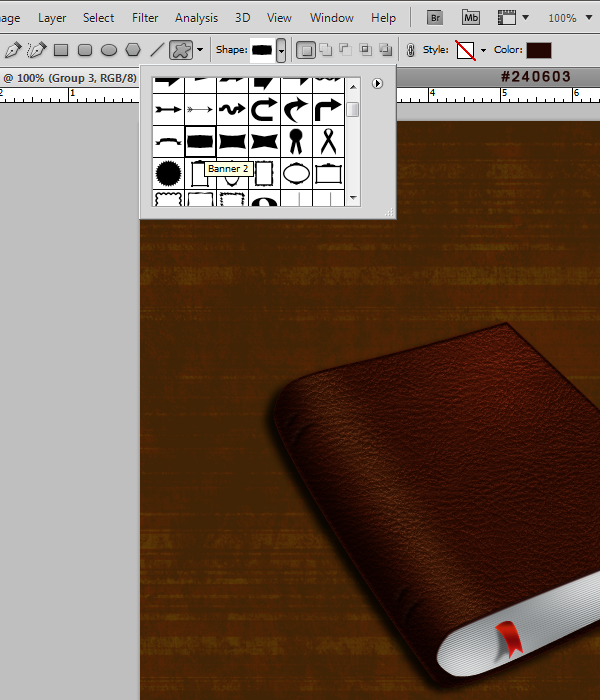Open the Shape picker dropdown arrow

coord(281,50)
